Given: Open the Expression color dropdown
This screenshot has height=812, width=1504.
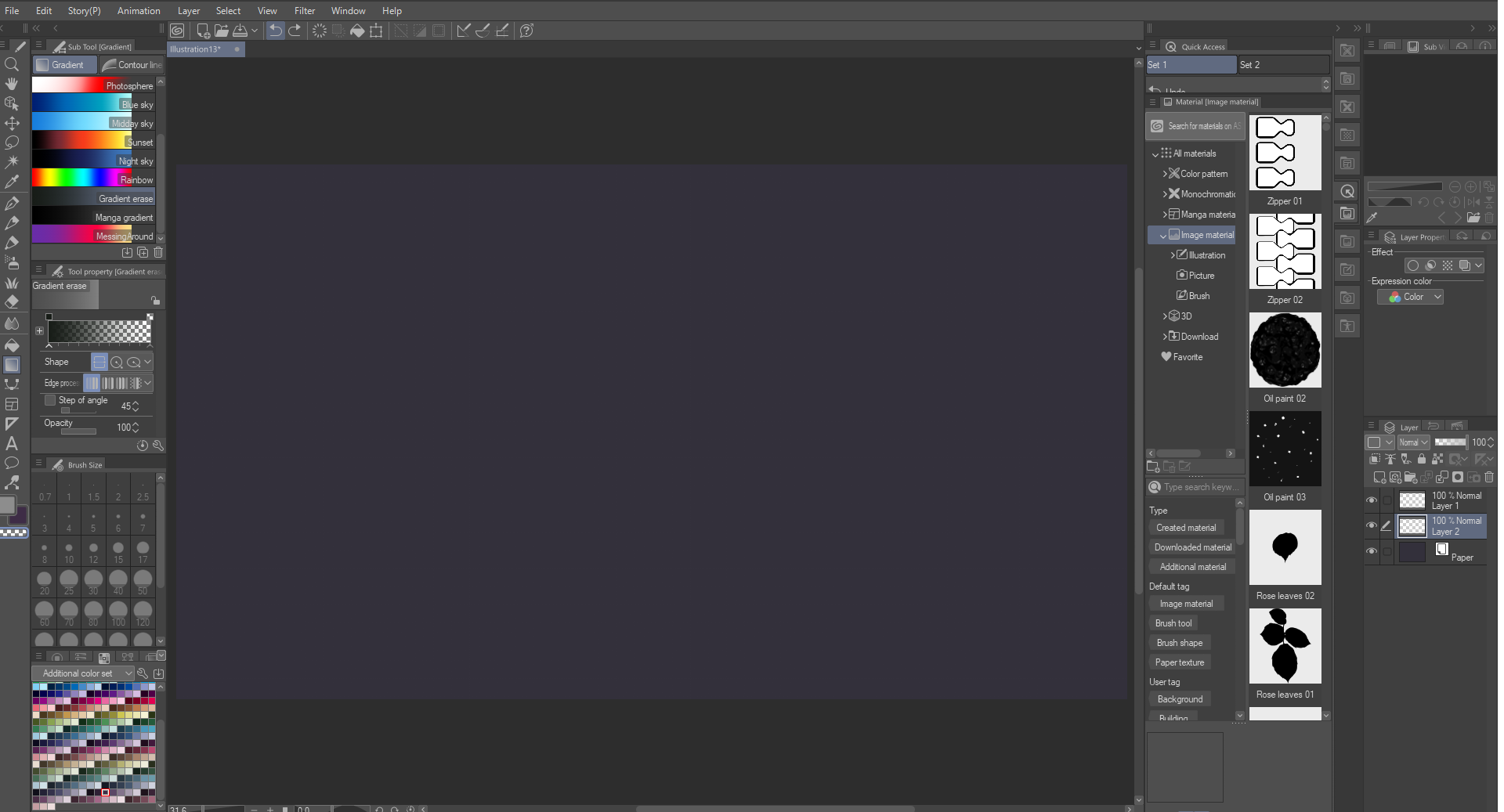Looking at the screenshot, I should [x=1410, y=297].
